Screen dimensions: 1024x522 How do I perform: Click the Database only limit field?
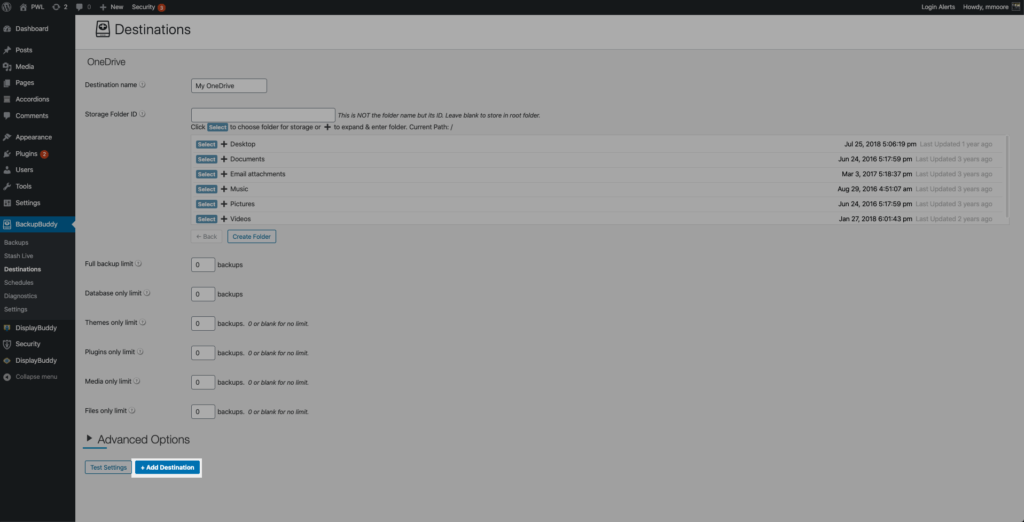point(203,294)
